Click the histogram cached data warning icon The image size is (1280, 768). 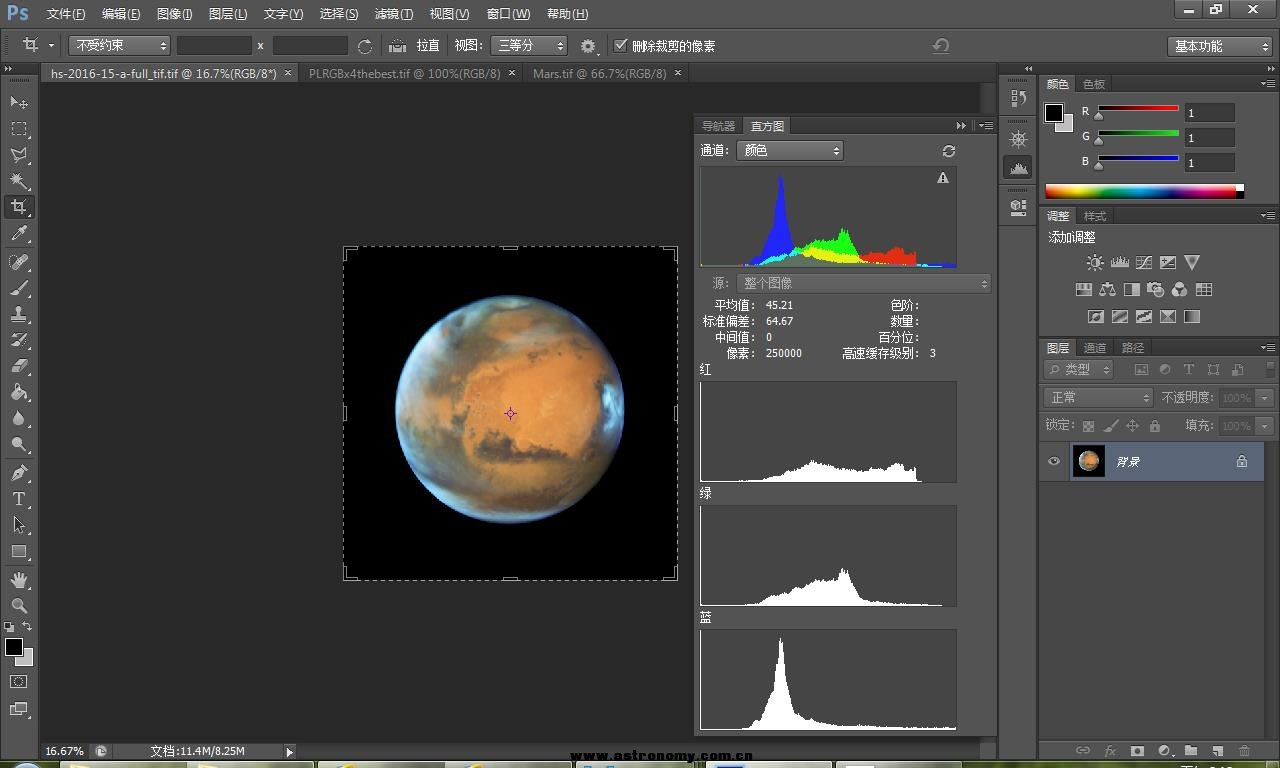[x=942, y=178]
